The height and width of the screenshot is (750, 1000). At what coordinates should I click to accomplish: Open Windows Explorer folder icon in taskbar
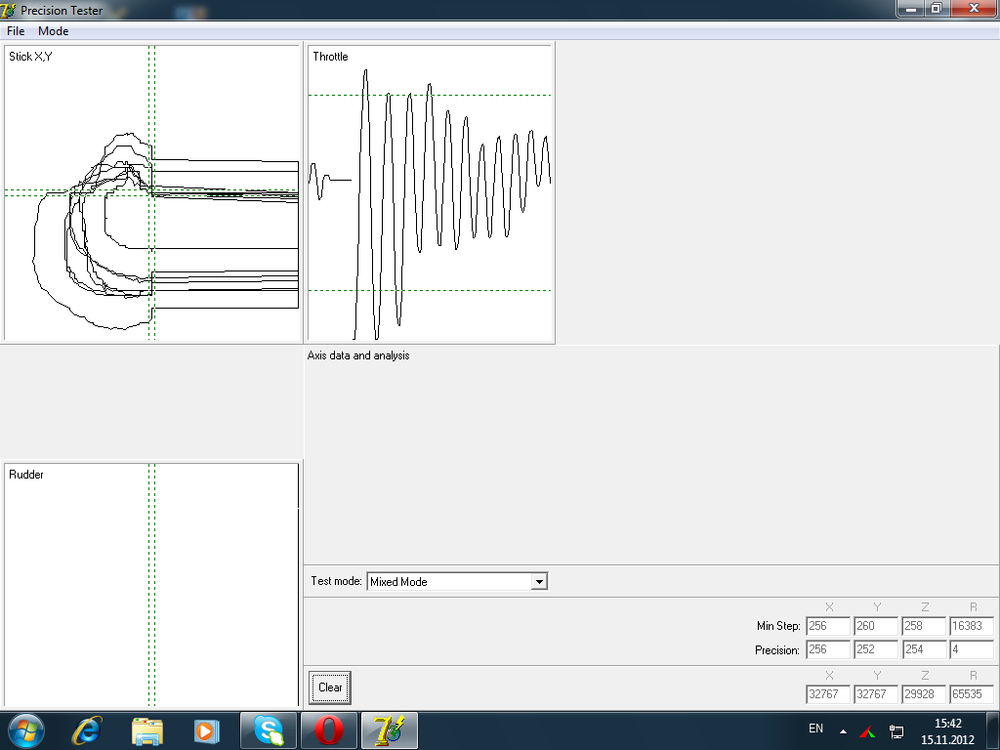point(147,731)
